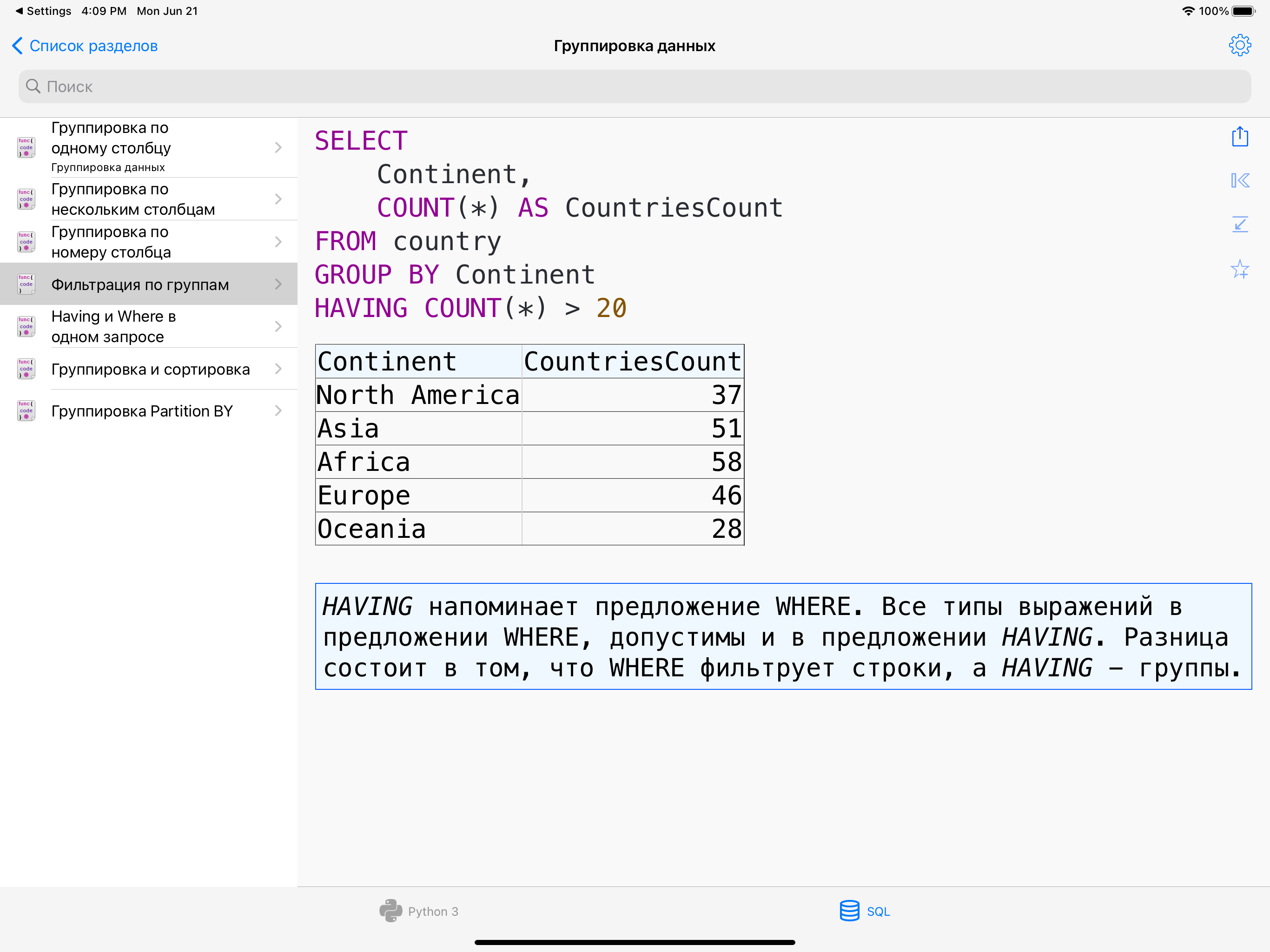Click the Wi-Fi icon in status bar
The width and height of the screenshot is (1270, 952).
coord(1188,11)
